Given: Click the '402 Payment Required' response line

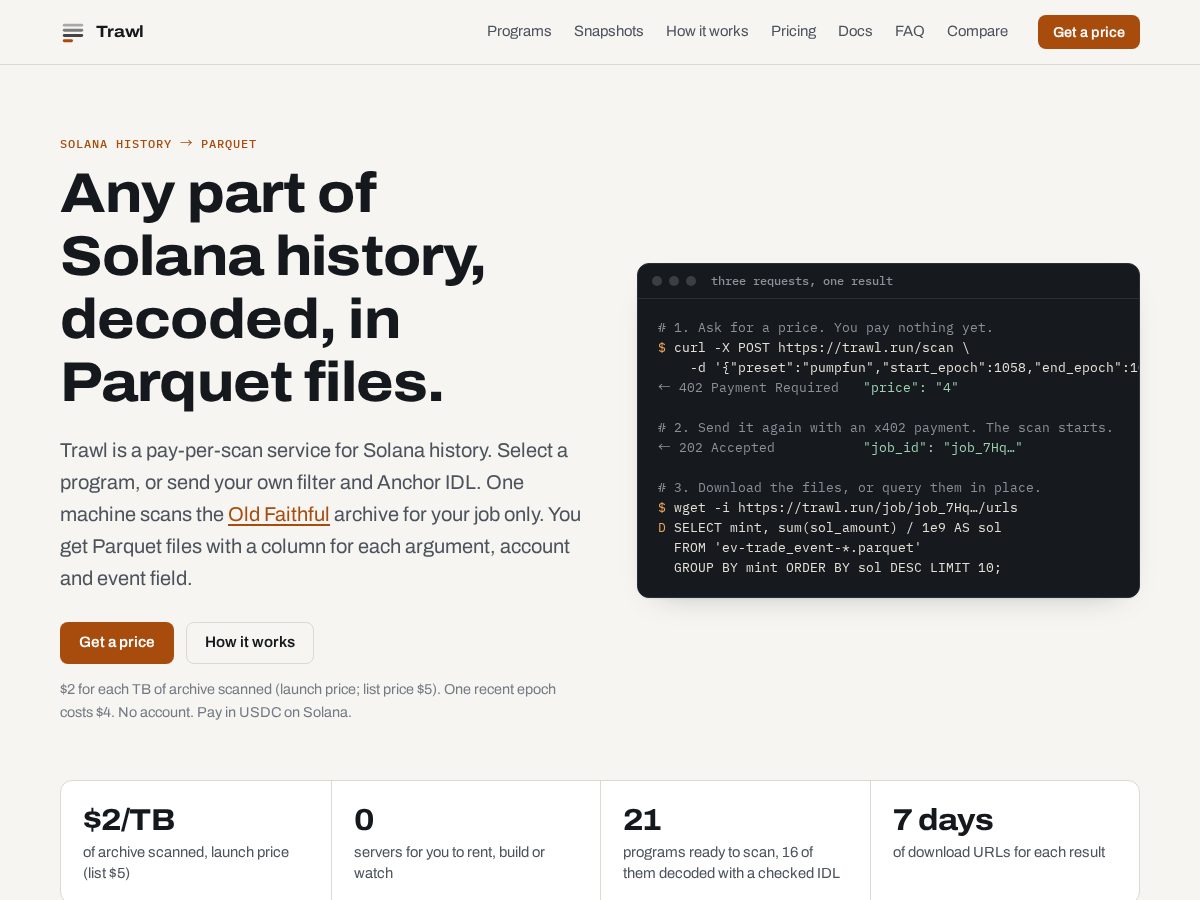Looking at the screenshot, I should [808, 388].
